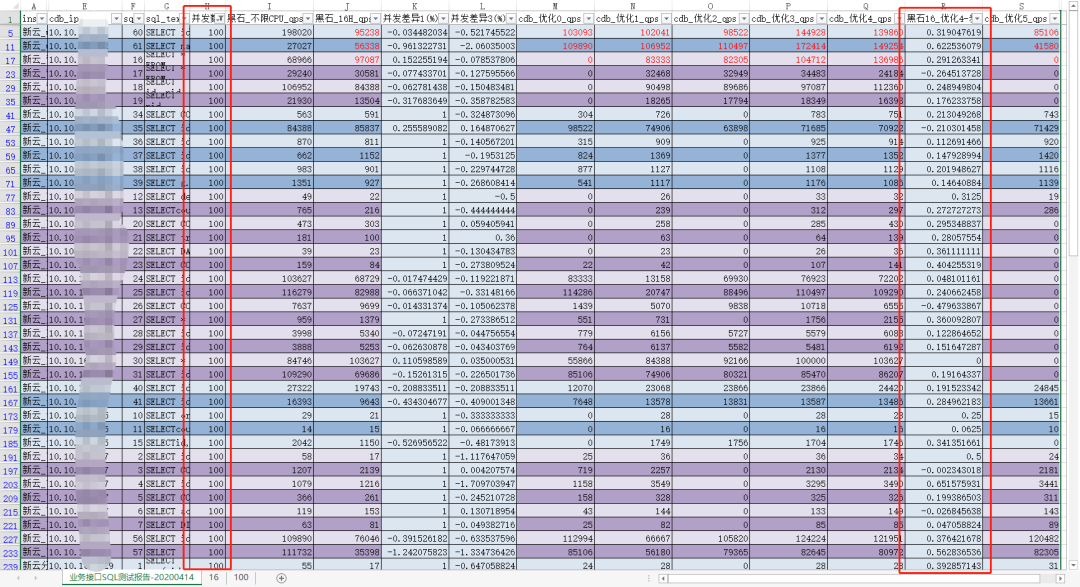The height and width of the screenshot is (587, 1080).
Task: Click cell value 0.562836536
Action: pos(944,553)
